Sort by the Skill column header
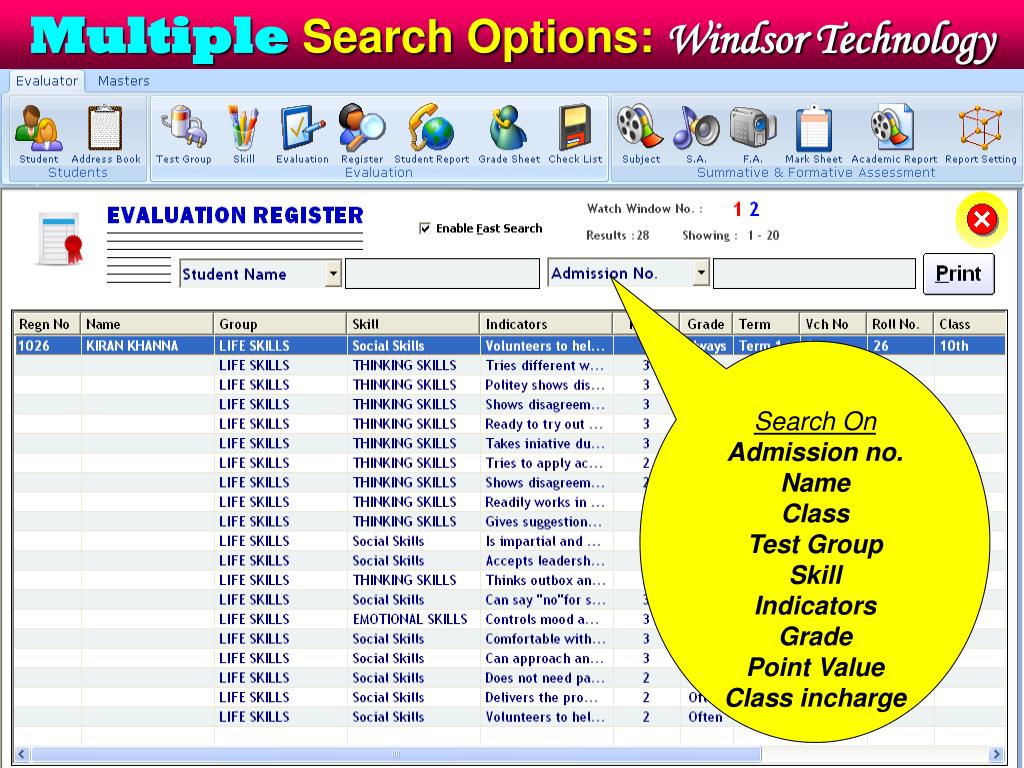 tap(413, 324)
